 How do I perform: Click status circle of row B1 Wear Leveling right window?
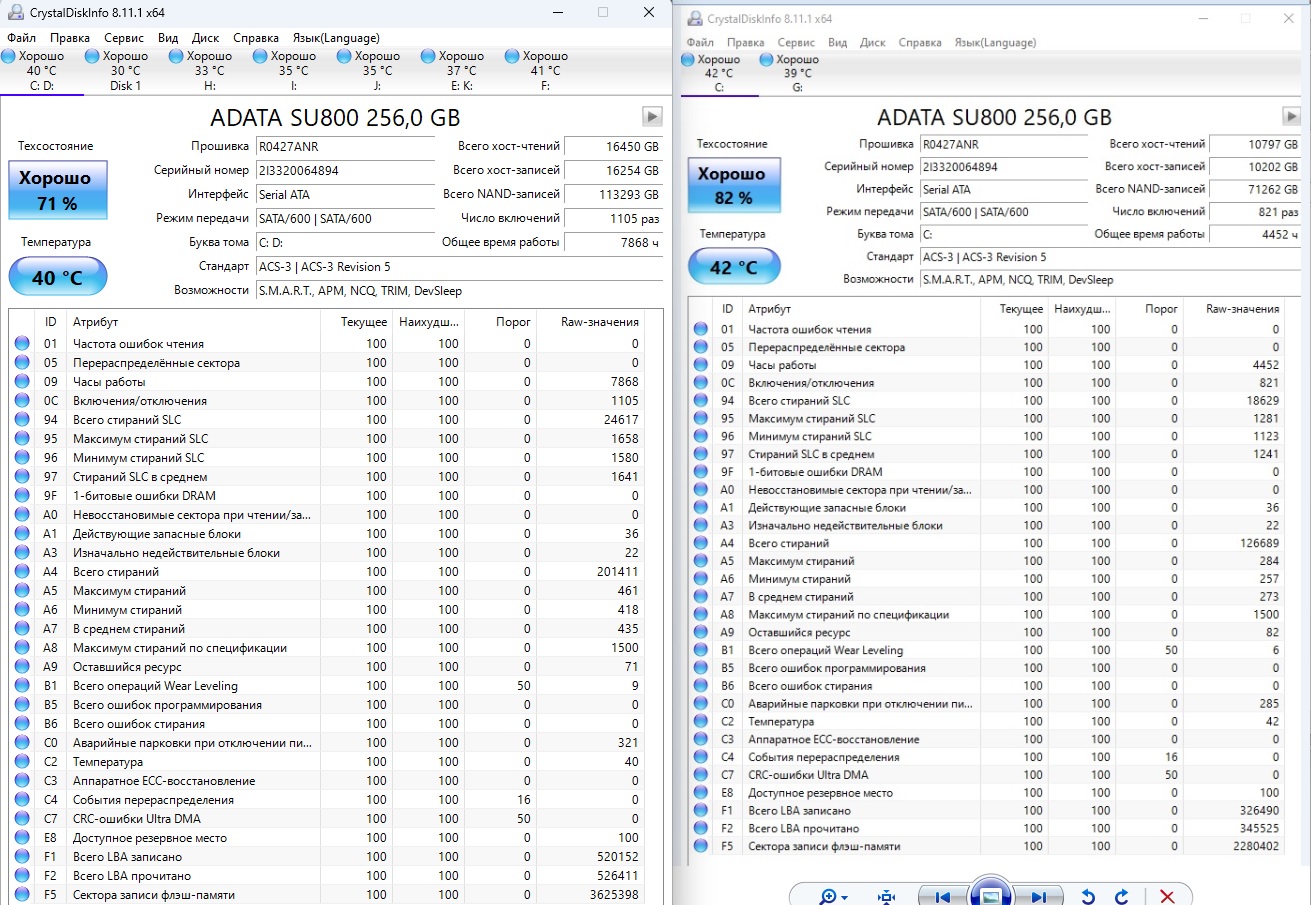700,650
